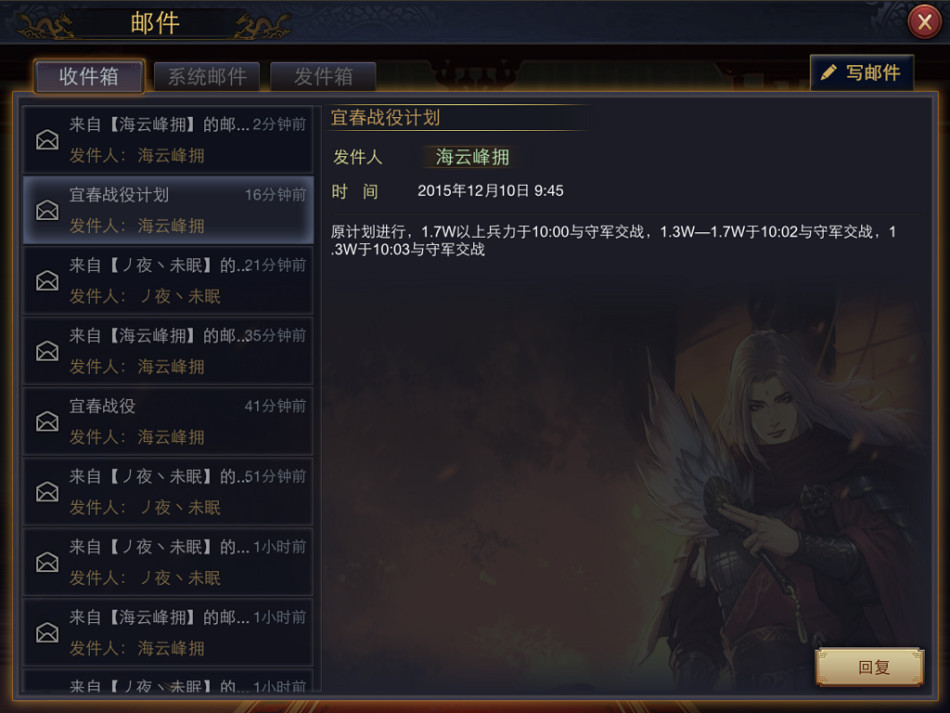
Task: Open the mail from 海云峰拥 2分钟前
Action: coord(168,140)
